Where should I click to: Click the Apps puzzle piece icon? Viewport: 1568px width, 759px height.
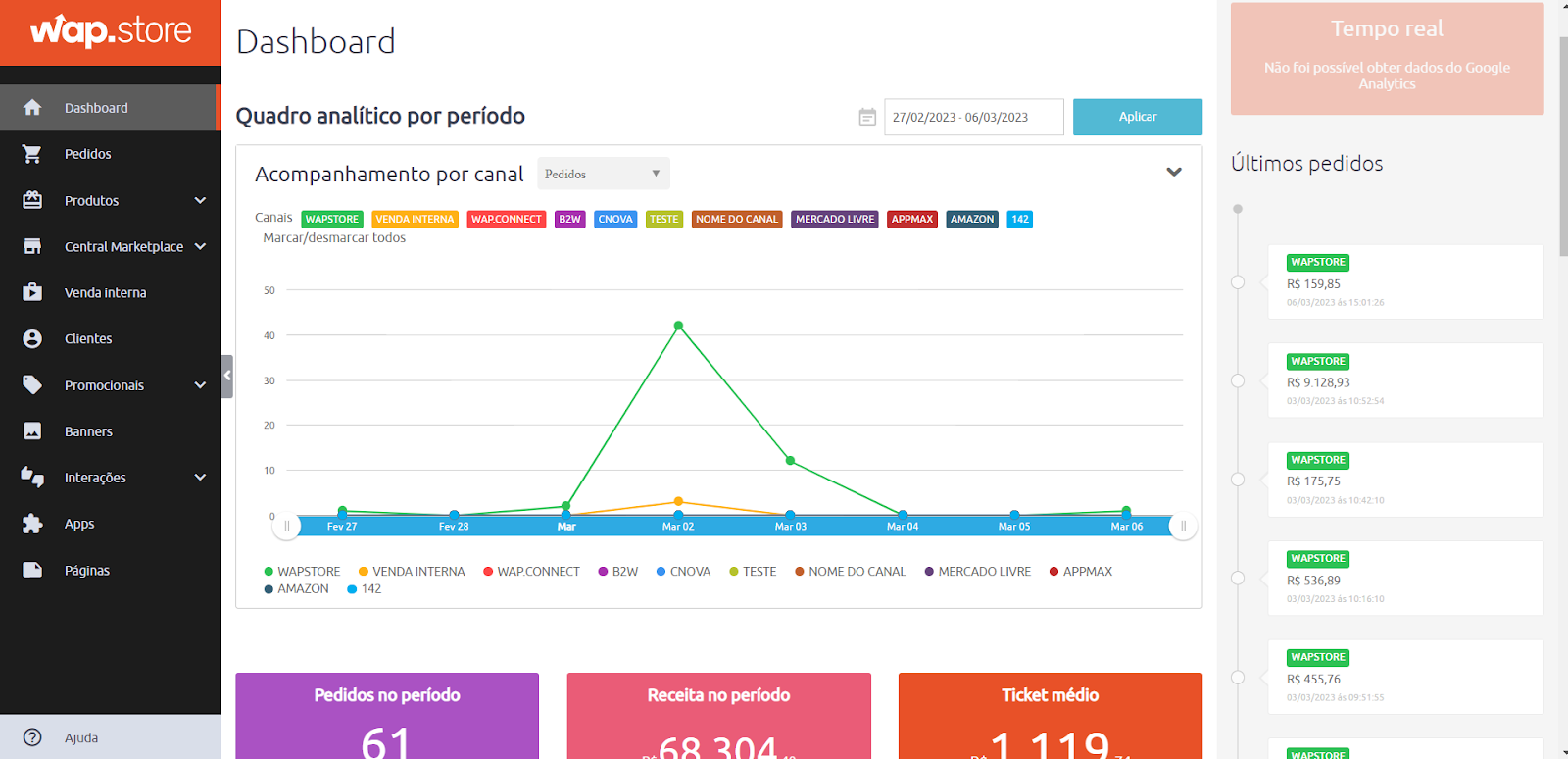click(32, 524)
